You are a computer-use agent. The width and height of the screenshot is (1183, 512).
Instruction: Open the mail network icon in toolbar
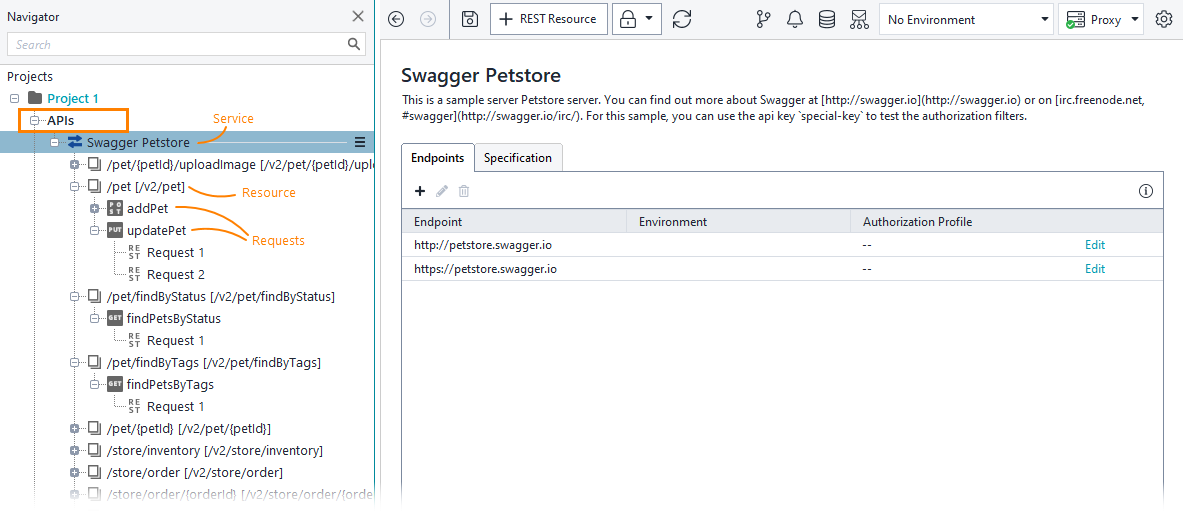click(859, 20)
